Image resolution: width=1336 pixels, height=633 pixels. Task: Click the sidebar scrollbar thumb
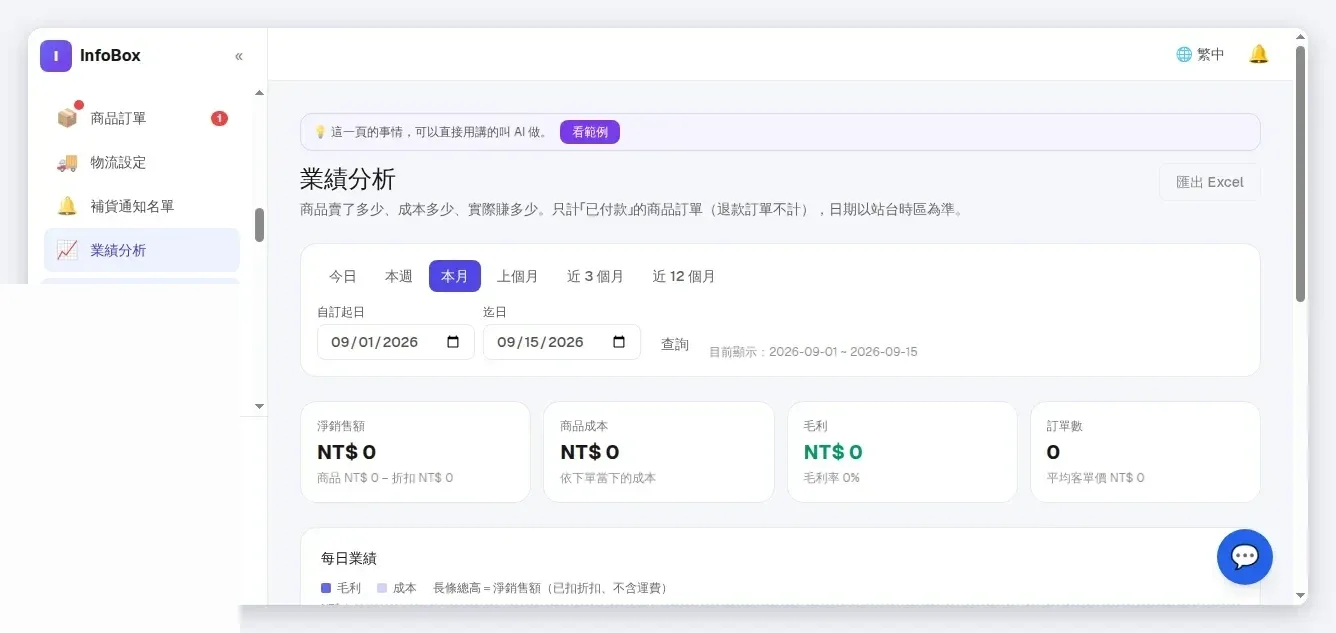tap(260, 225)
